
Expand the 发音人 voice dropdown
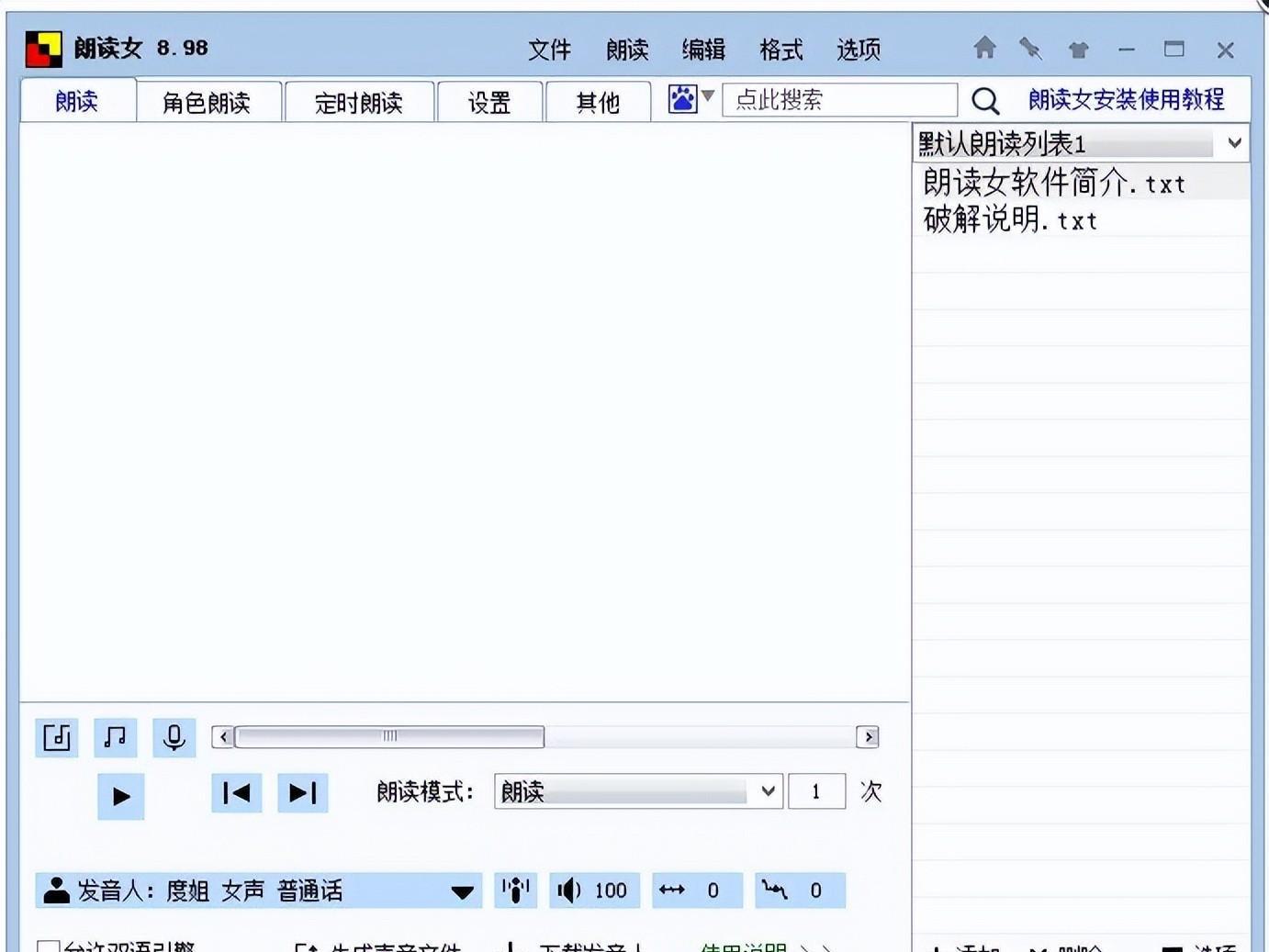(x=462, y=891)
